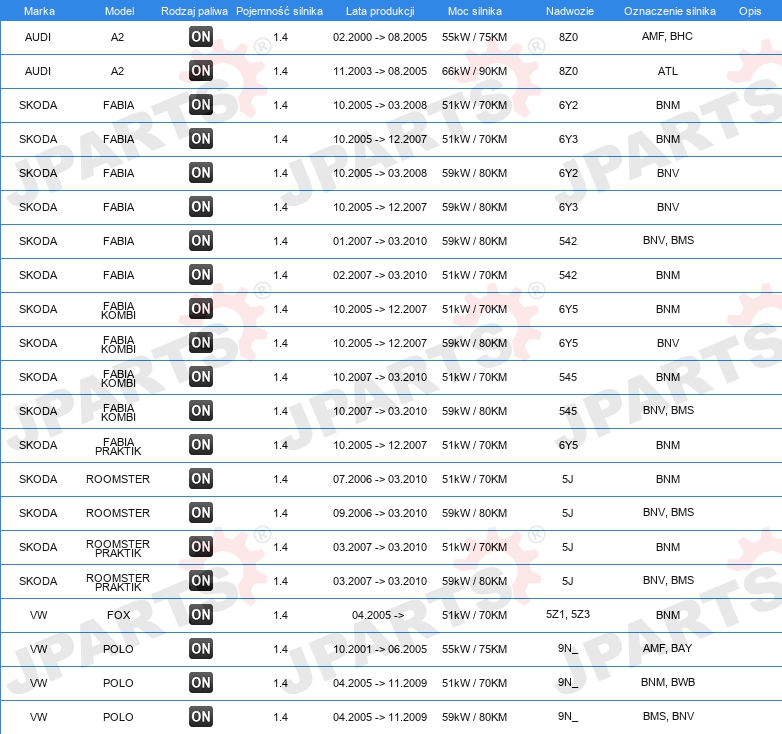Select the 5Z1, 5Z3 body code cell
Viewport: 782px width, 734px height.
[x=568, y=614]
